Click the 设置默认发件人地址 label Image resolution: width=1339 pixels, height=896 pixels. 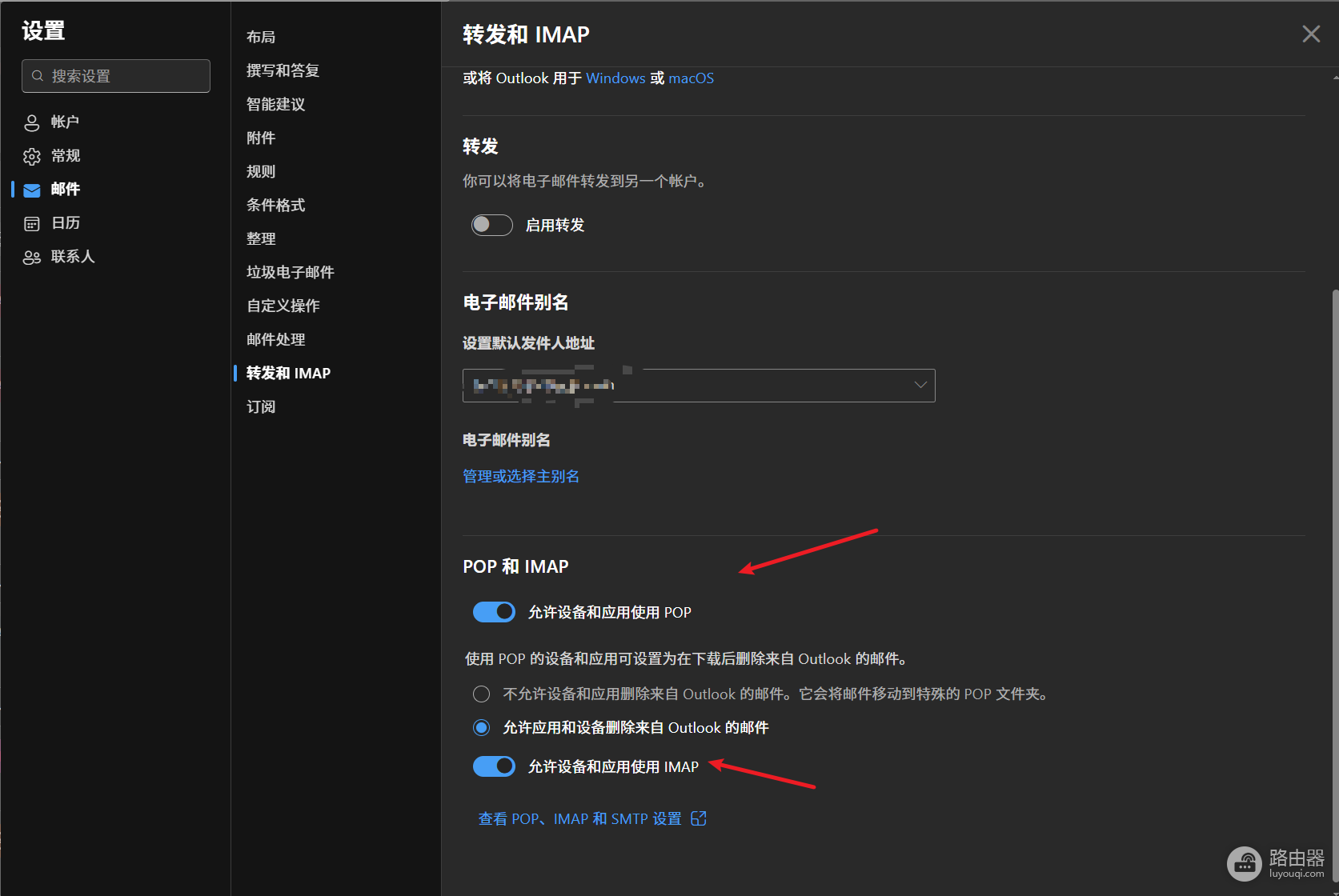point(528,343)
